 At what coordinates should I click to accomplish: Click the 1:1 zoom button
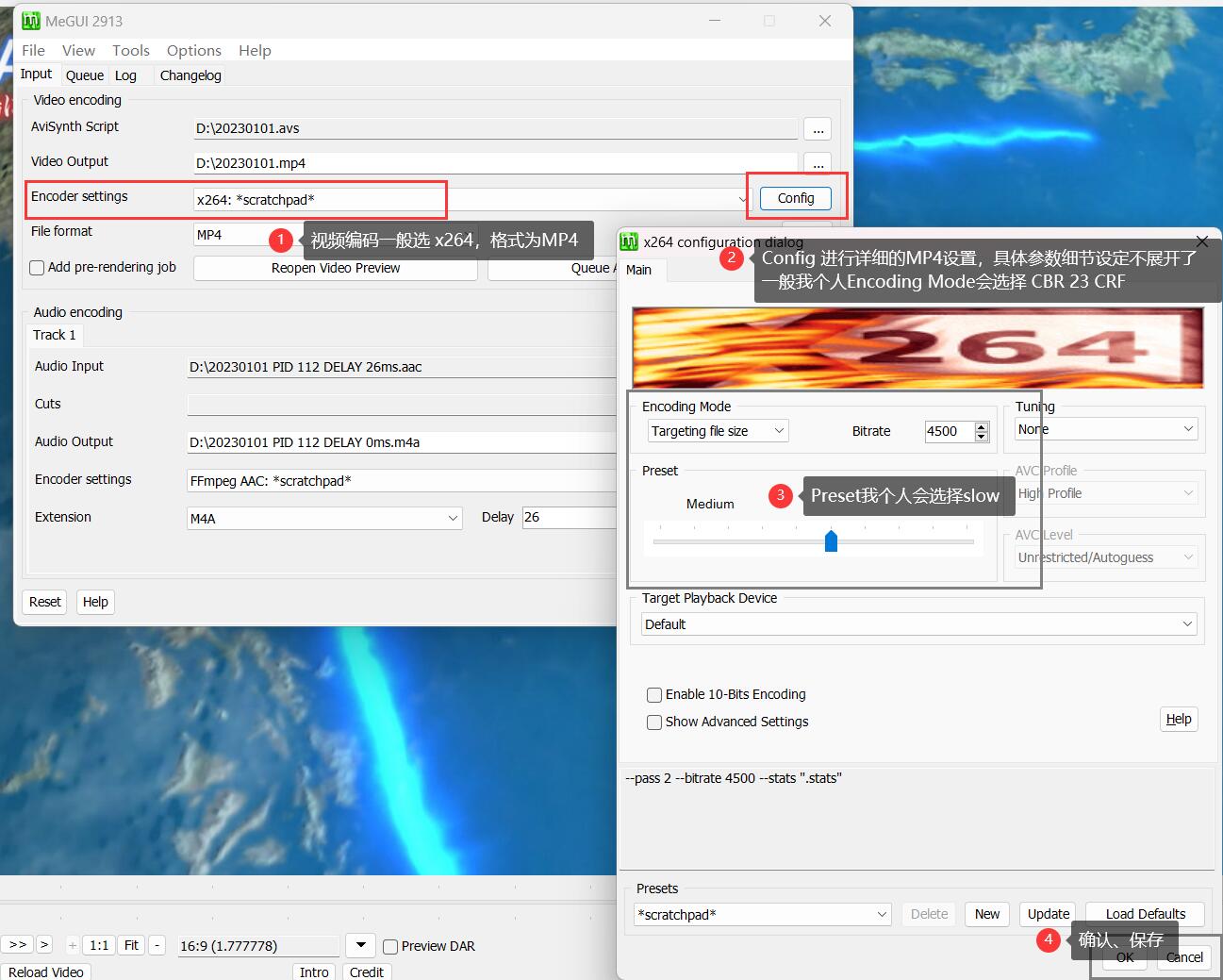click(x=99, y=945)
